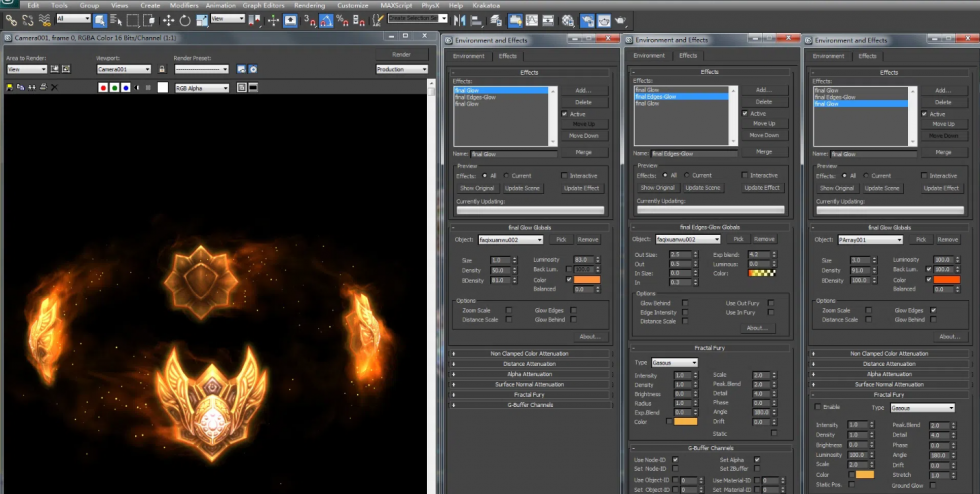Viewport: 980px width, 494px height.
Task: Click the Size value field in first window
Action: tap(500, 260)
